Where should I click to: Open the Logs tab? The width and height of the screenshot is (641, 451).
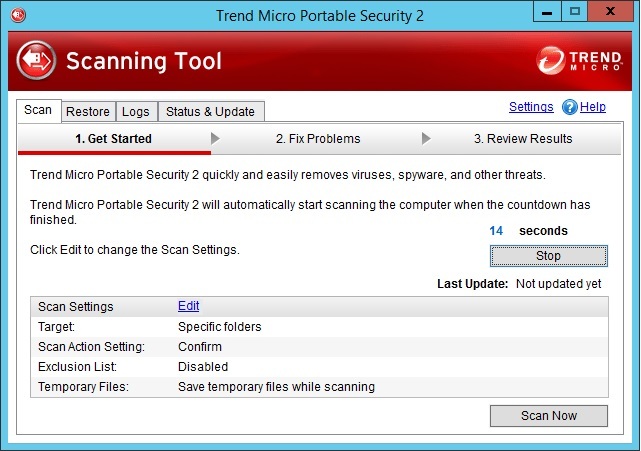coord(136,112)
